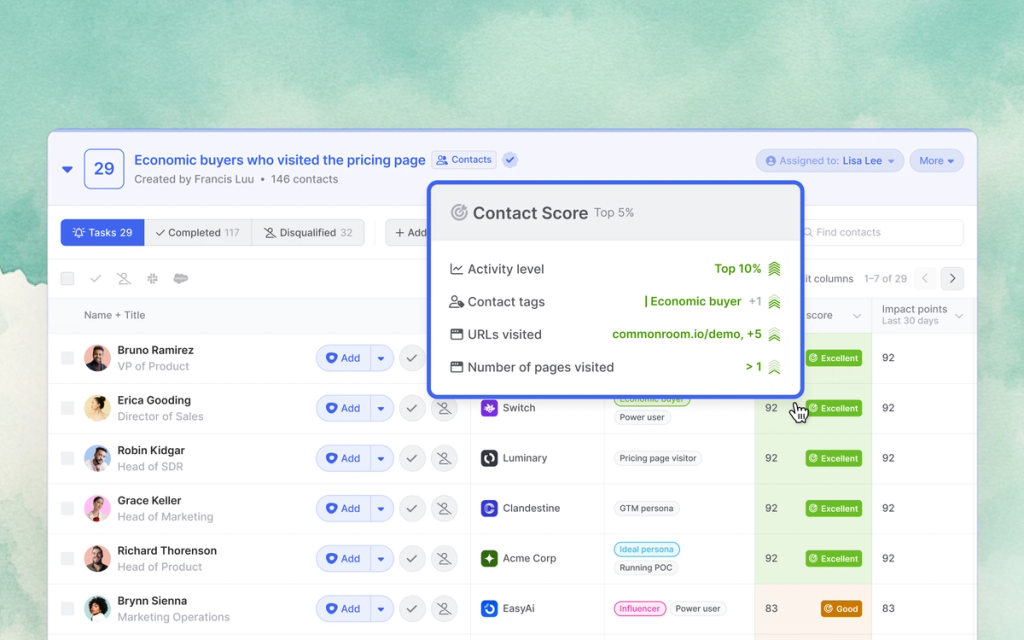The image size is (1024, 640).
Task: Open the Assigned to Lisa Lee dropdown
Action: (829, 161)
